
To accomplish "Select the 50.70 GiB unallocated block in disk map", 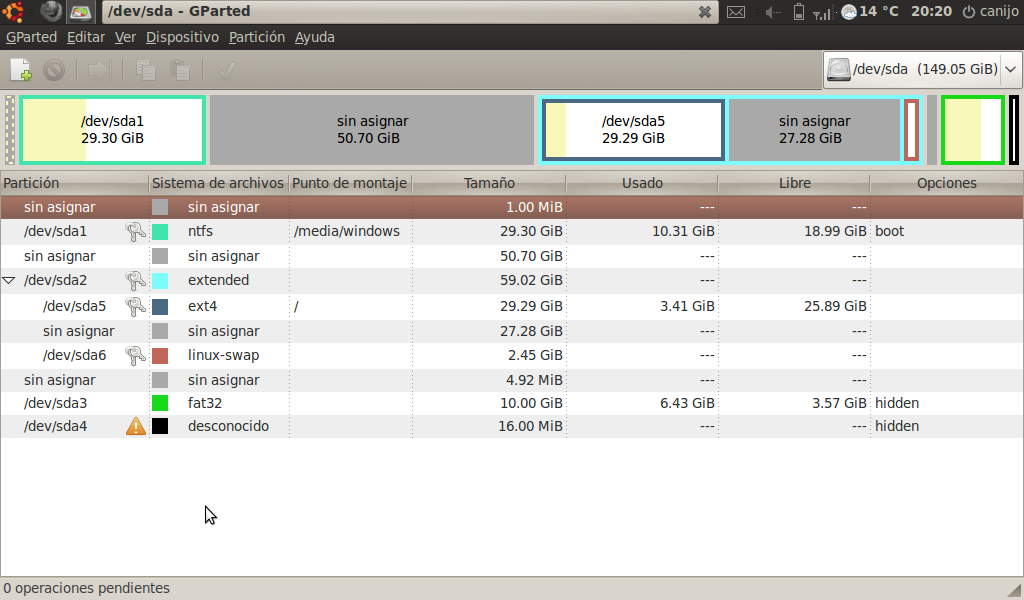I will click(372, 129).
